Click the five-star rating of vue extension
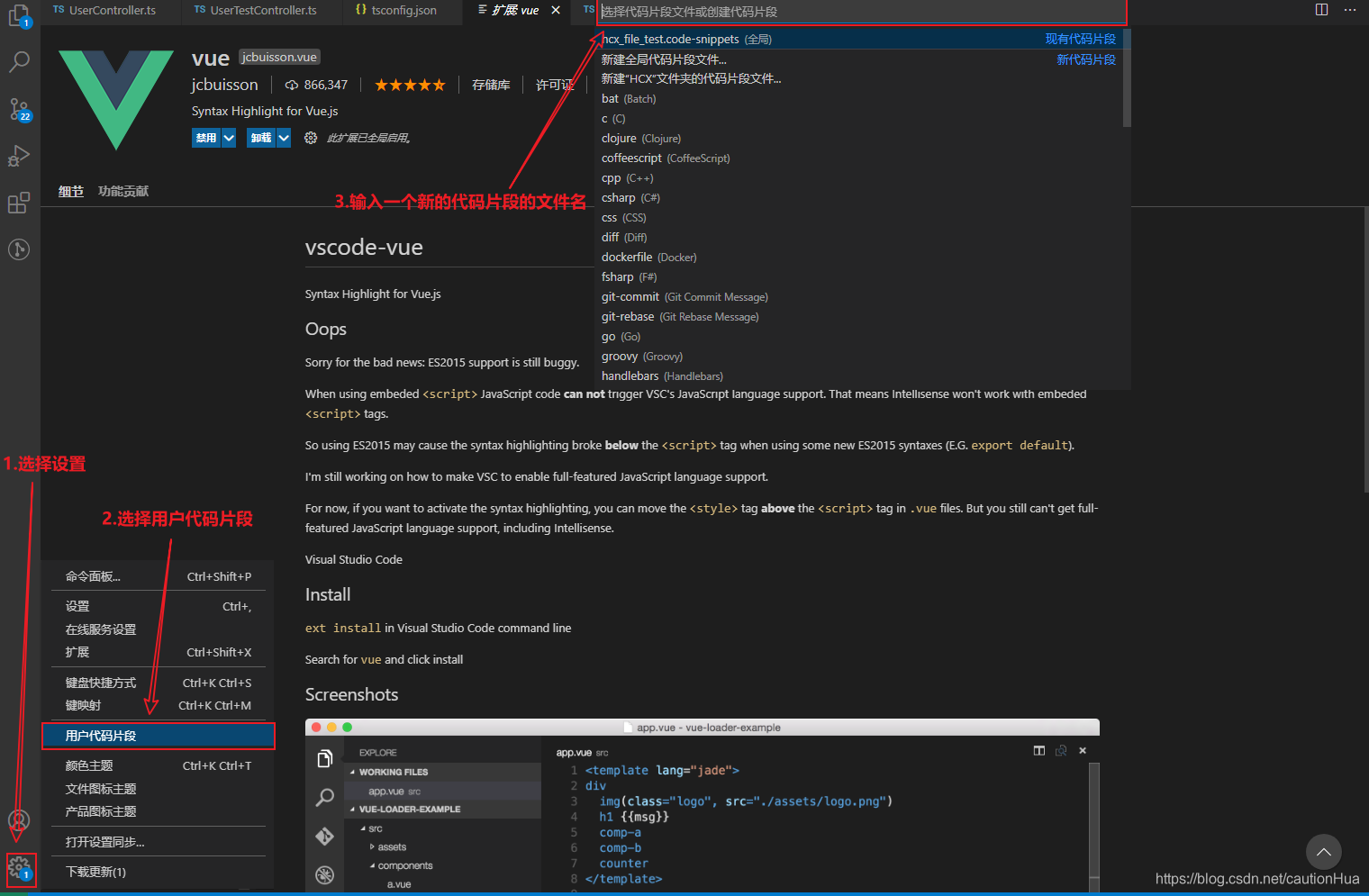Image resolution: width=1369 pixels, height=896 pixels. pos(410,85)
